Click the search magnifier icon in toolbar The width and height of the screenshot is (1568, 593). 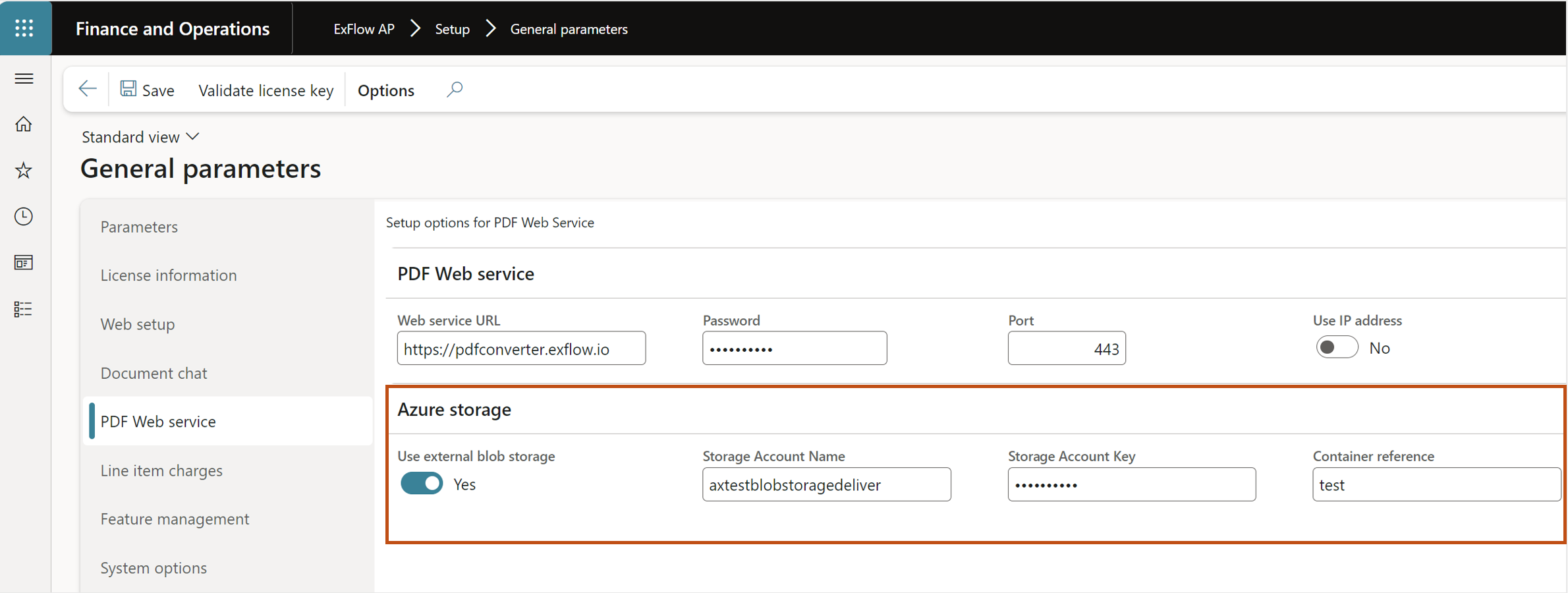[455, 89]
